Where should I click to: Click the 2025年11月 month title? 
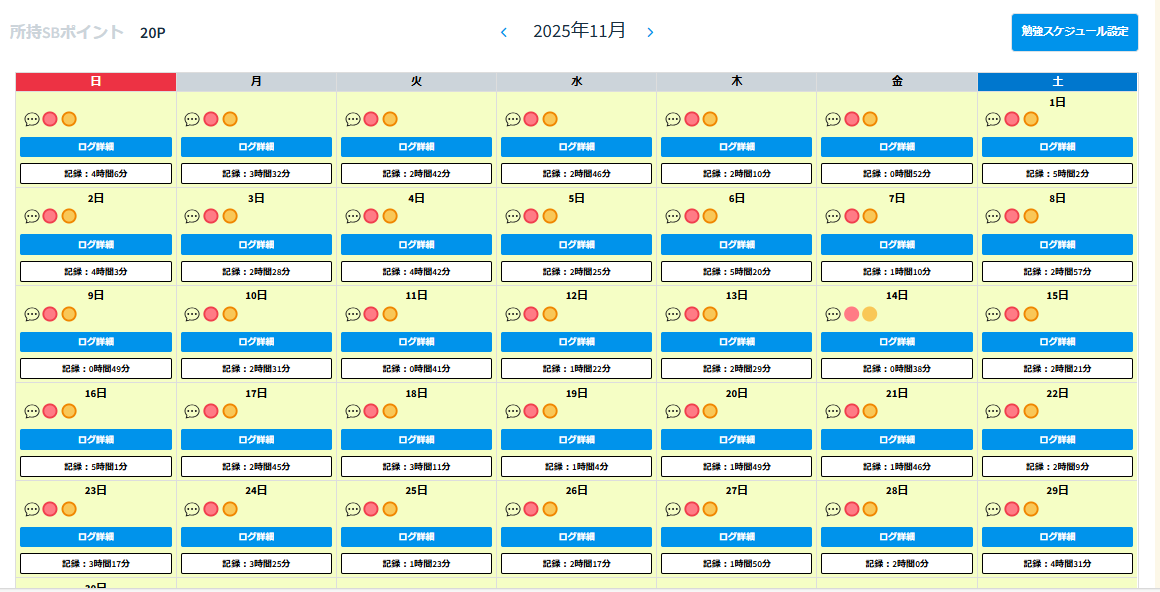click(579, 31)
